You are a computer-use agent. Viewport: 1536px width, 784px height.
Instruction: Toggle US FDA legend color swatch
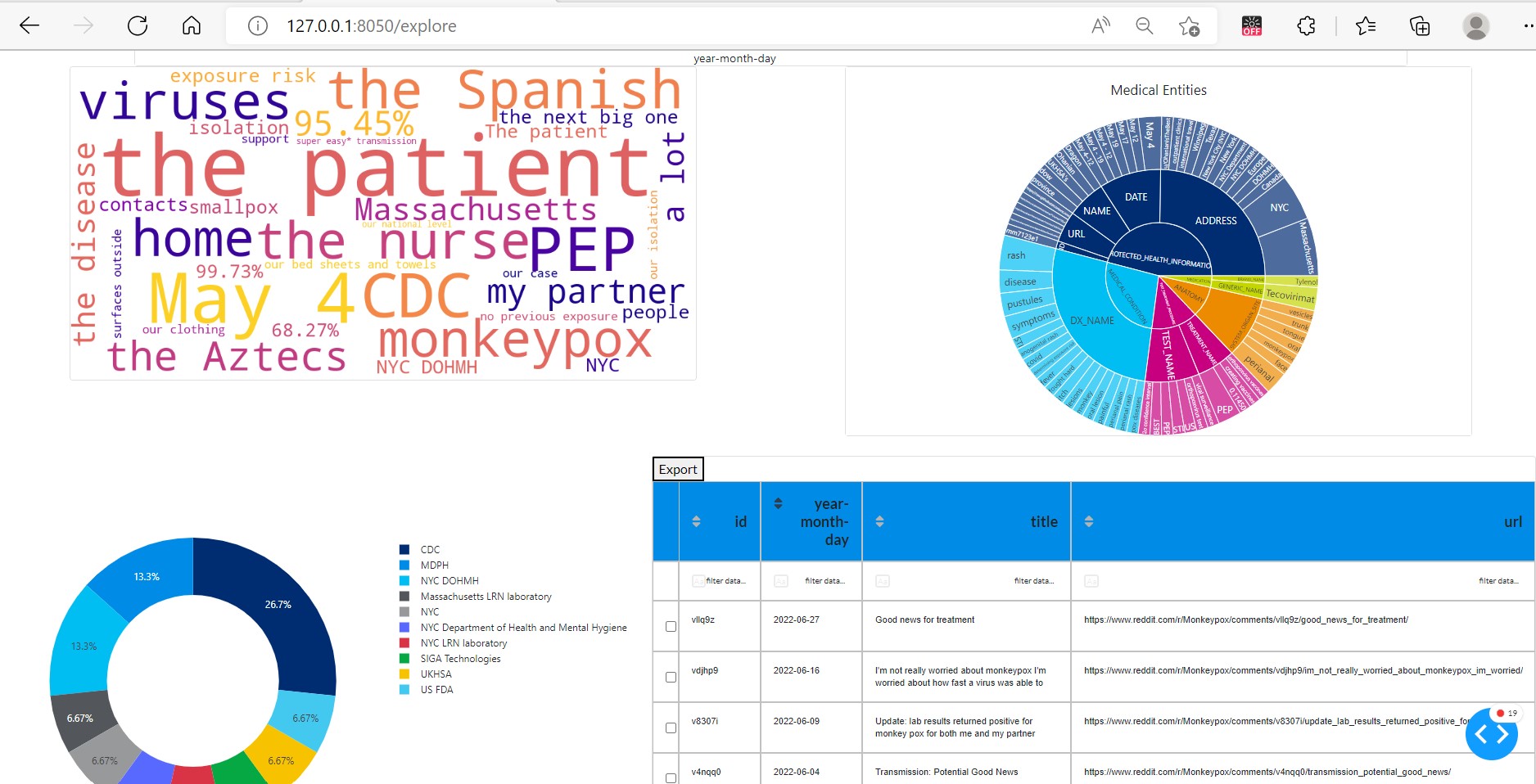click(x=404, y=690)
